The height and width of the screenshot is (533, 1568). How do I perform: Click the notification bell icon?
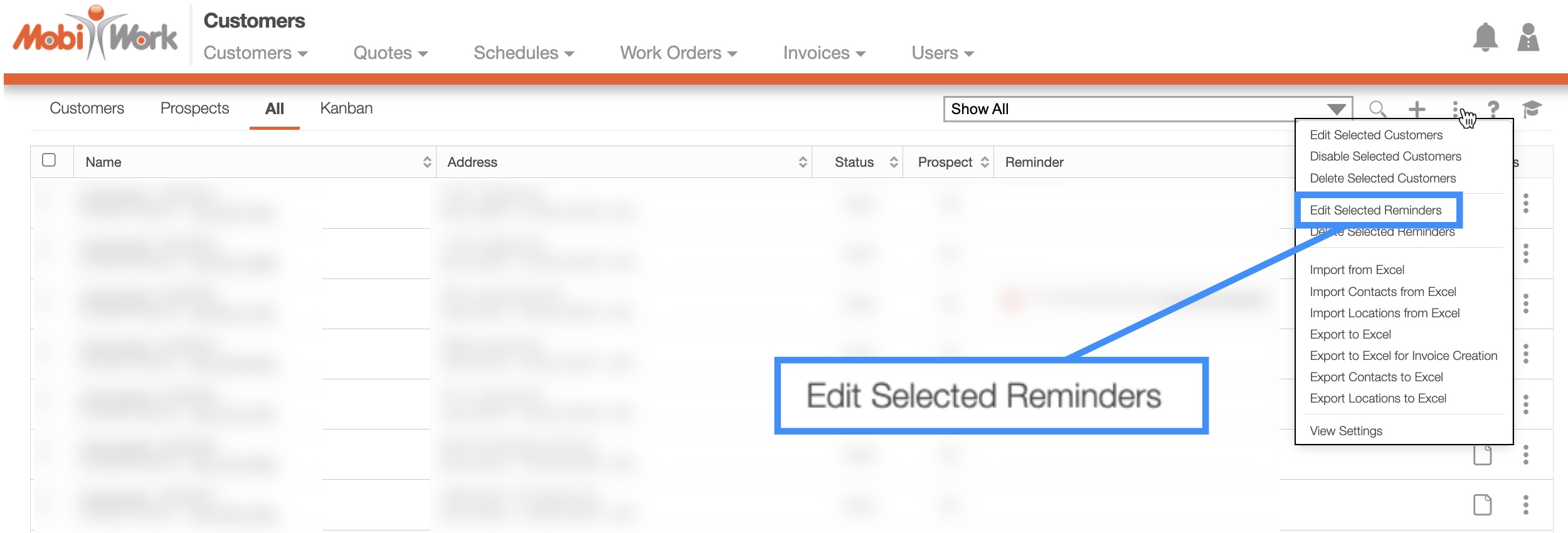point(1485,38)
